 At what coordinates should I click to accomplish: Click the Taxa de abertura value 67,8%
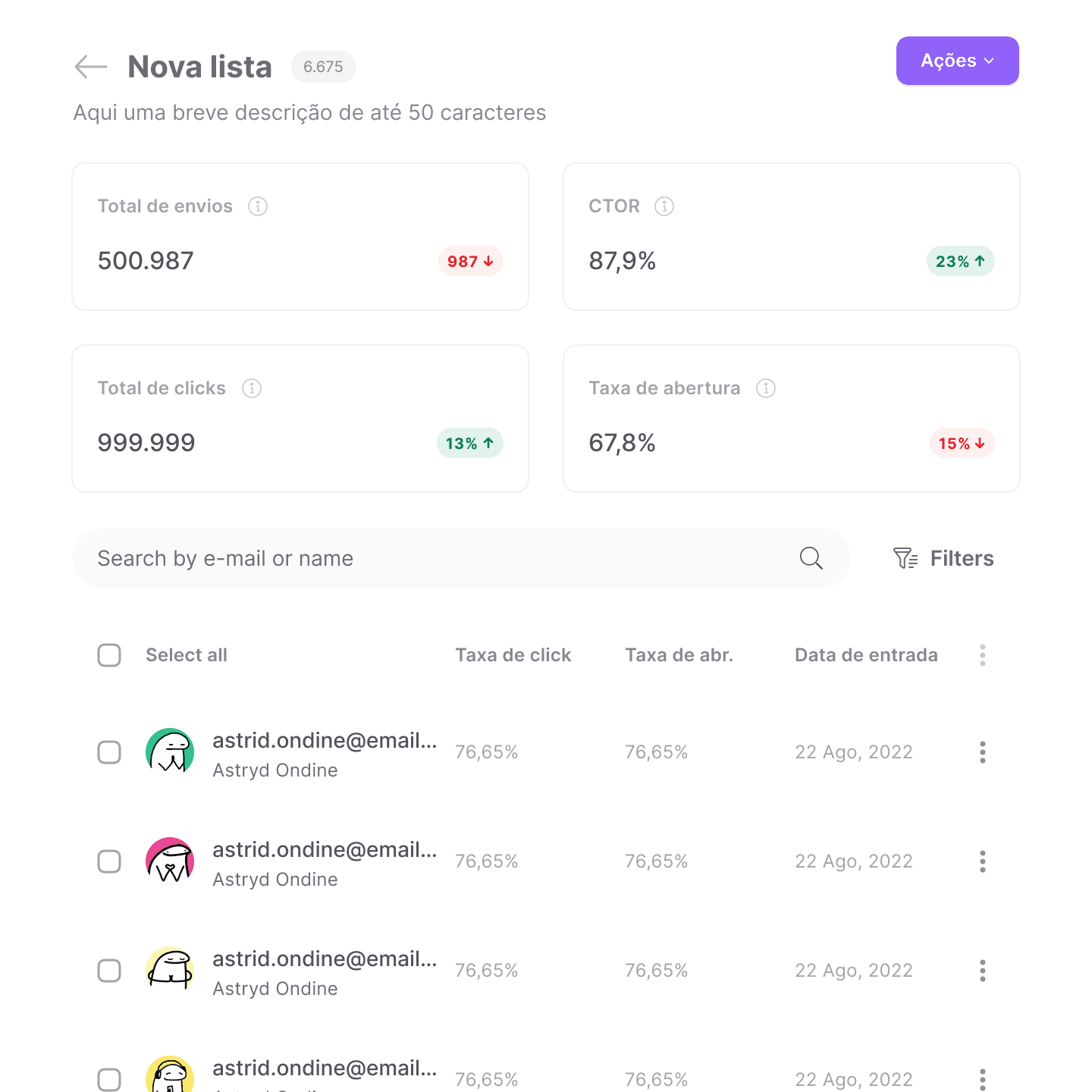(x=622, y=443)
